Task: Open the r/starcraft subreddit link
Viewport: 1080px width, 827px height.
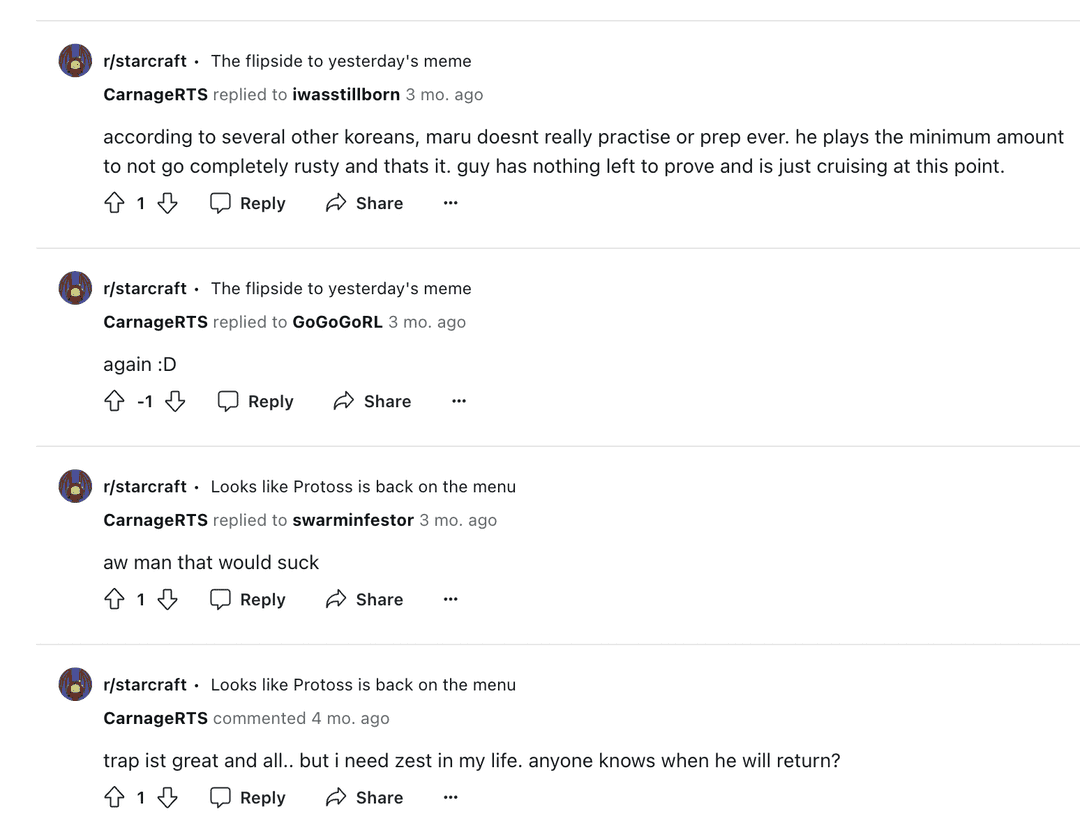Action: 146,61
